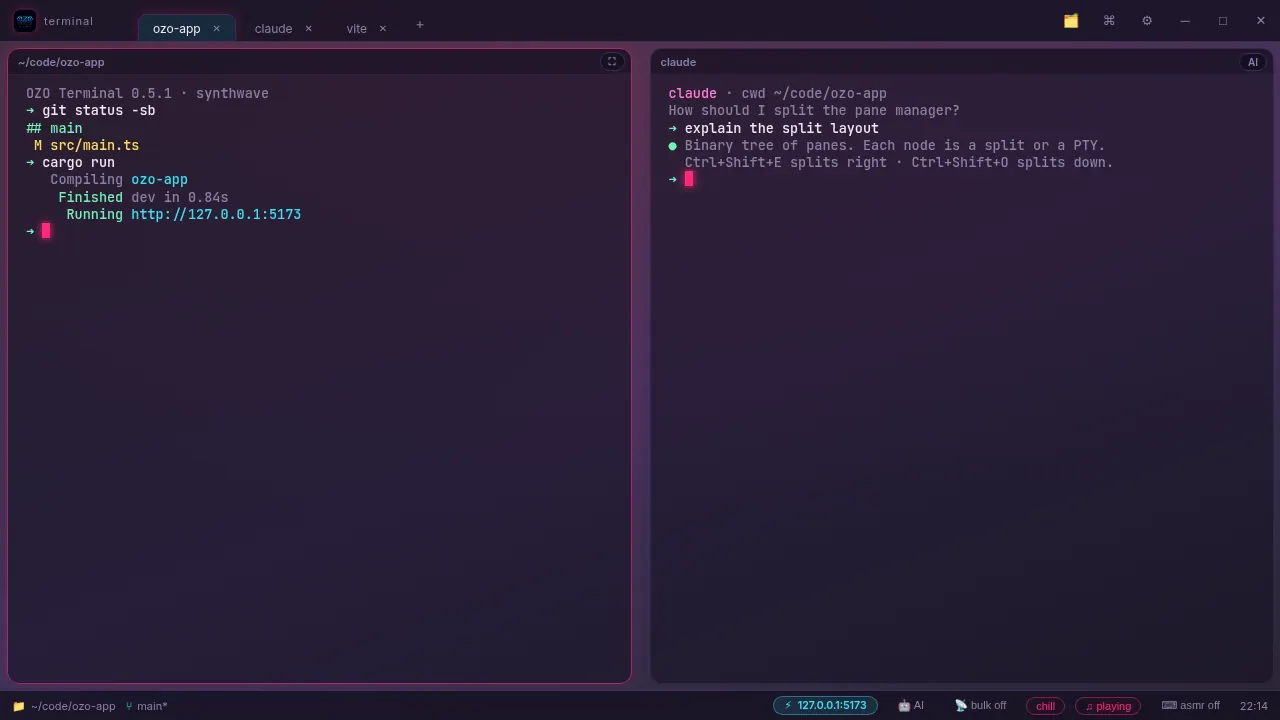This screenshot has height=720, width=1280.
Task: Open the command palette icon
Action: pos(1109,21)
